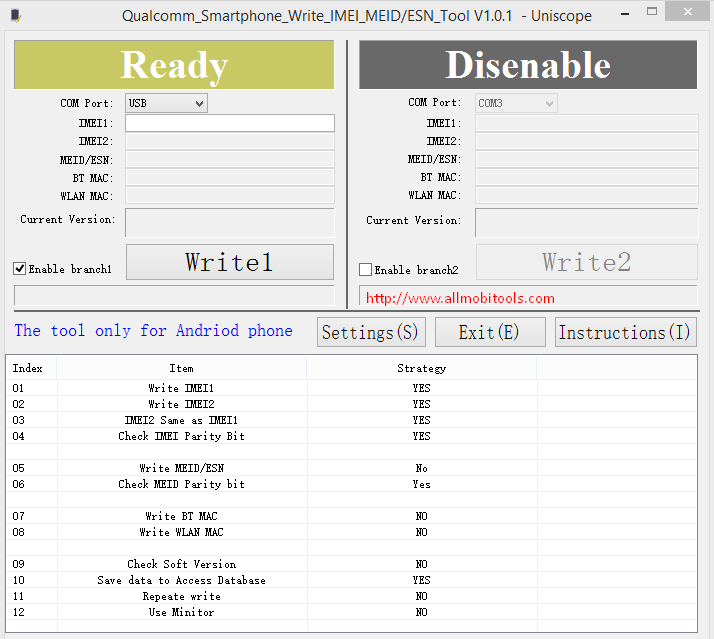Click the Item column header
Image resolution: width=714 pixels, height=639 pixels.
pos(181,368)
